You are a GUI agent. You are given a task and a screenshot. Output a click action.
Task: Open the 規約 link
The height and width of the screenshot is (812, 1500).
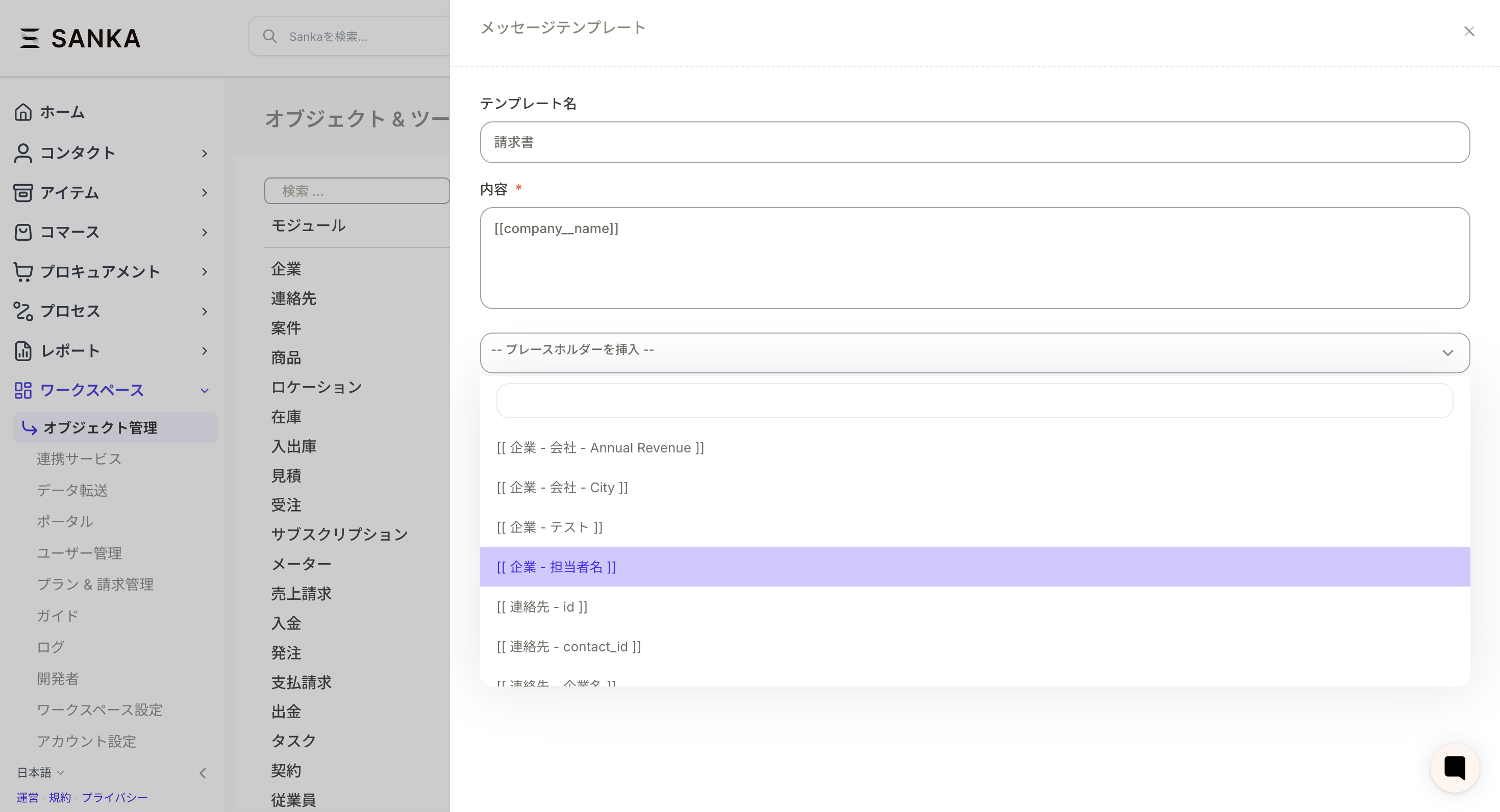[x=60, y=797]
